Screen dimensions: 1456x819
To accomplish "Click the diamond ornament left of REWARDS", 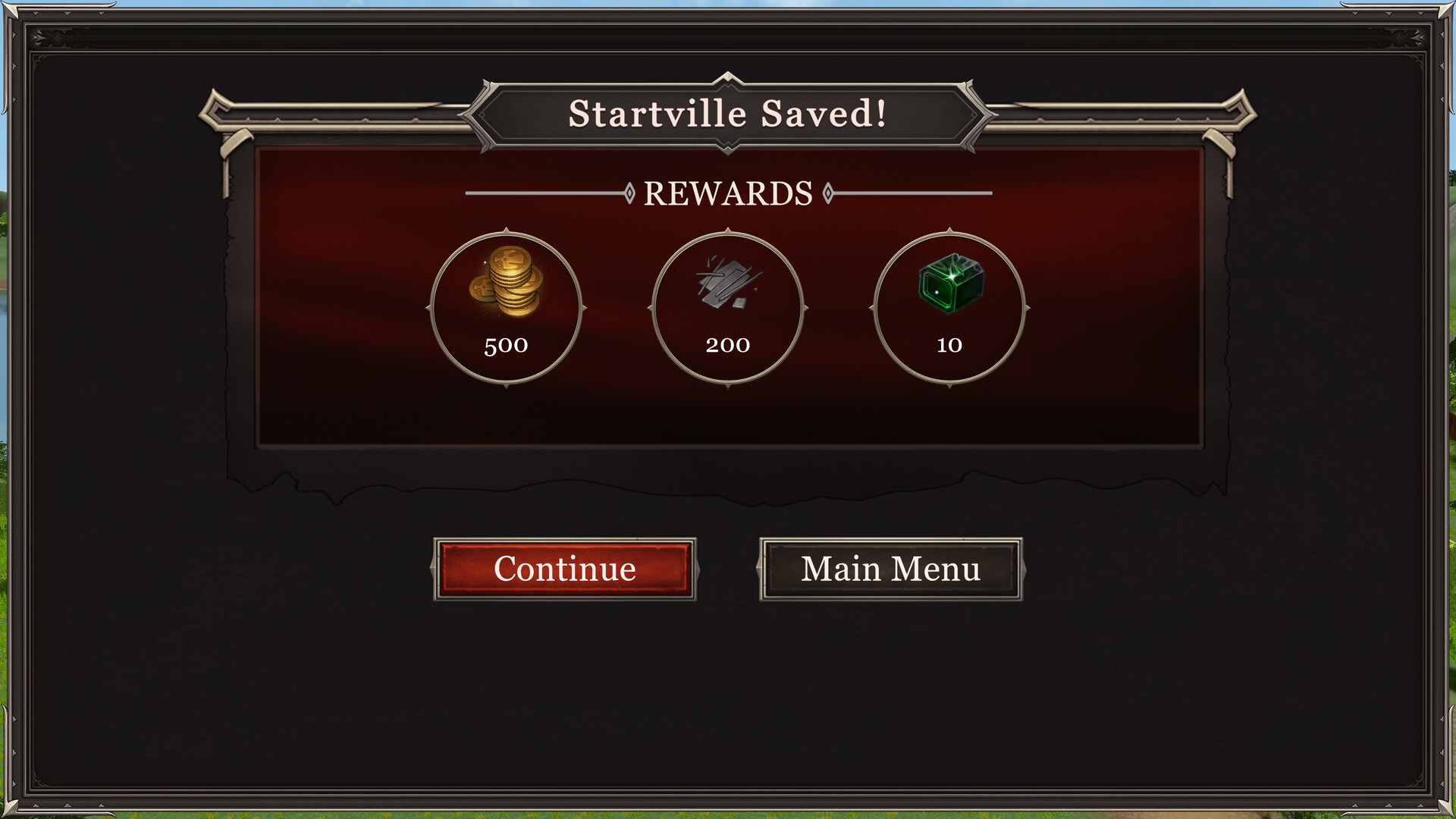I will [629, 193].
